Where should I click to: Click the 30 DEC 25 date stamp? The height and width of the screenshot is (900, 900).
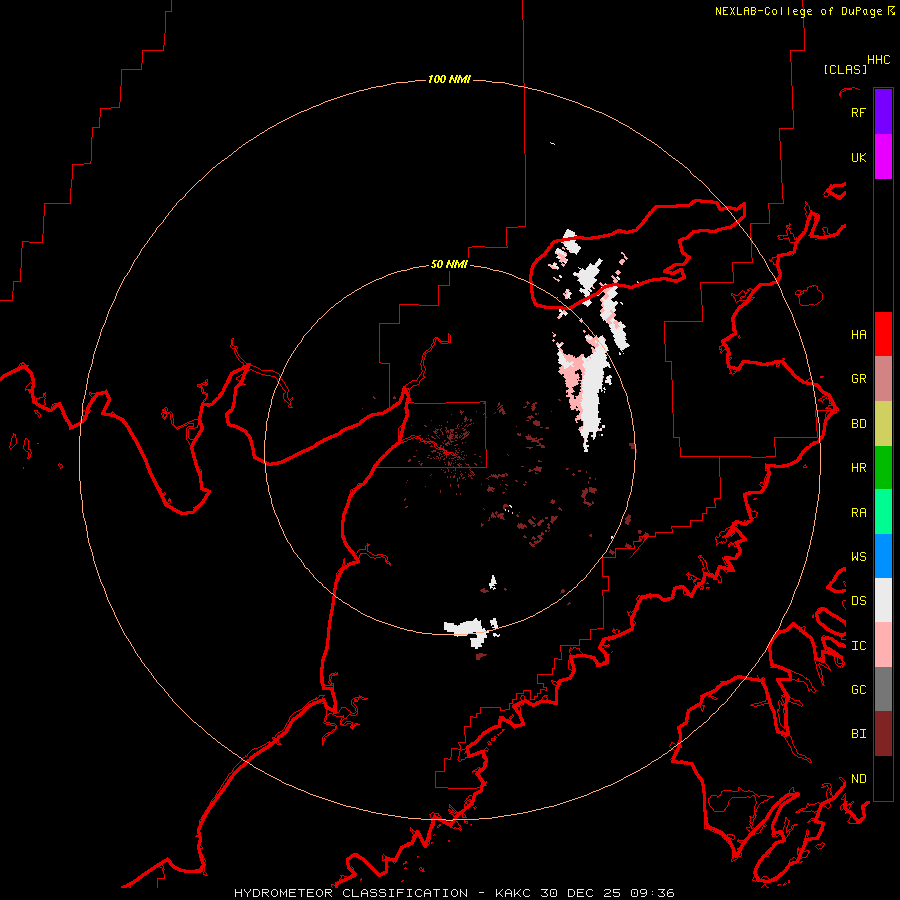click(581, 893)
